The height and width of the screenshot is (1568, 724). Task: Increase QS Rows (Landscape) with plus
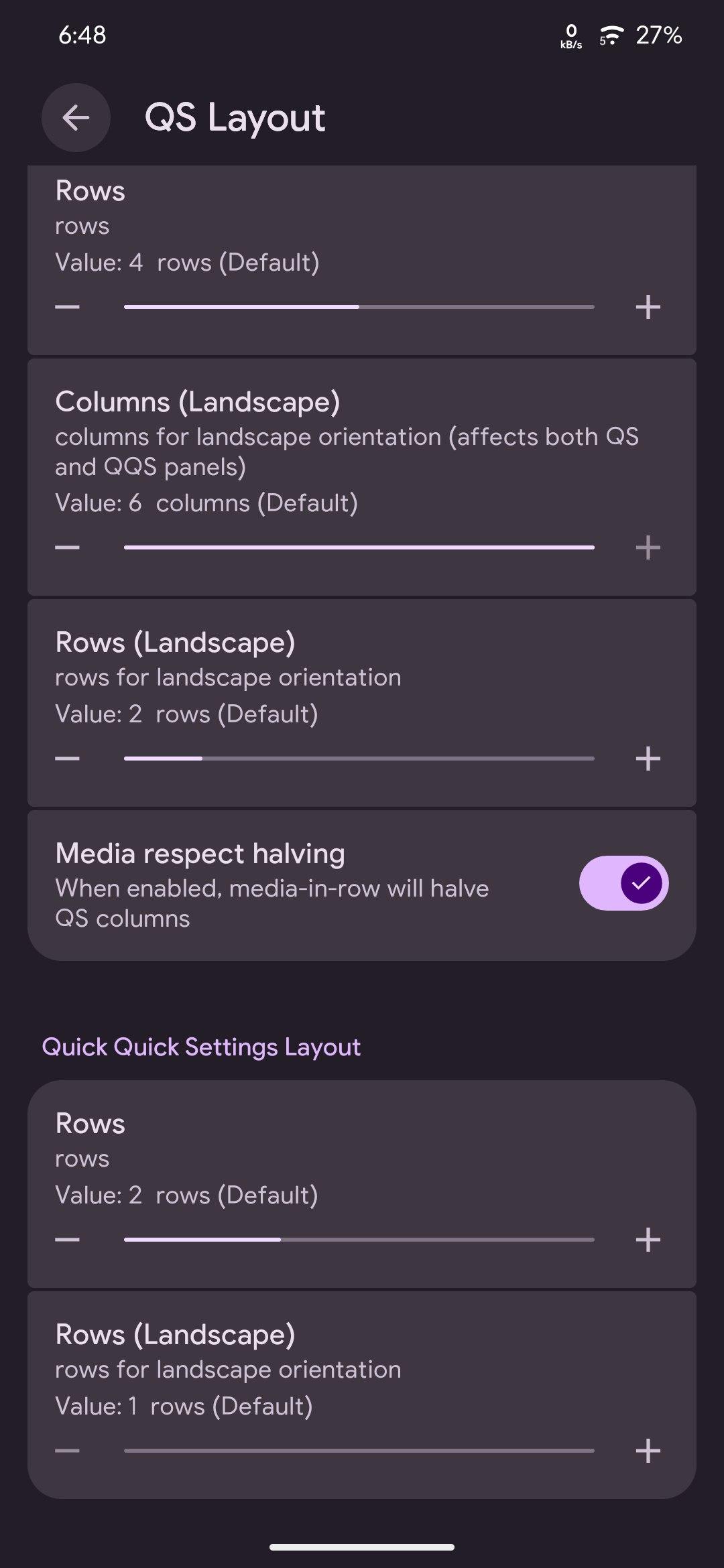click(x=648, y=759)
